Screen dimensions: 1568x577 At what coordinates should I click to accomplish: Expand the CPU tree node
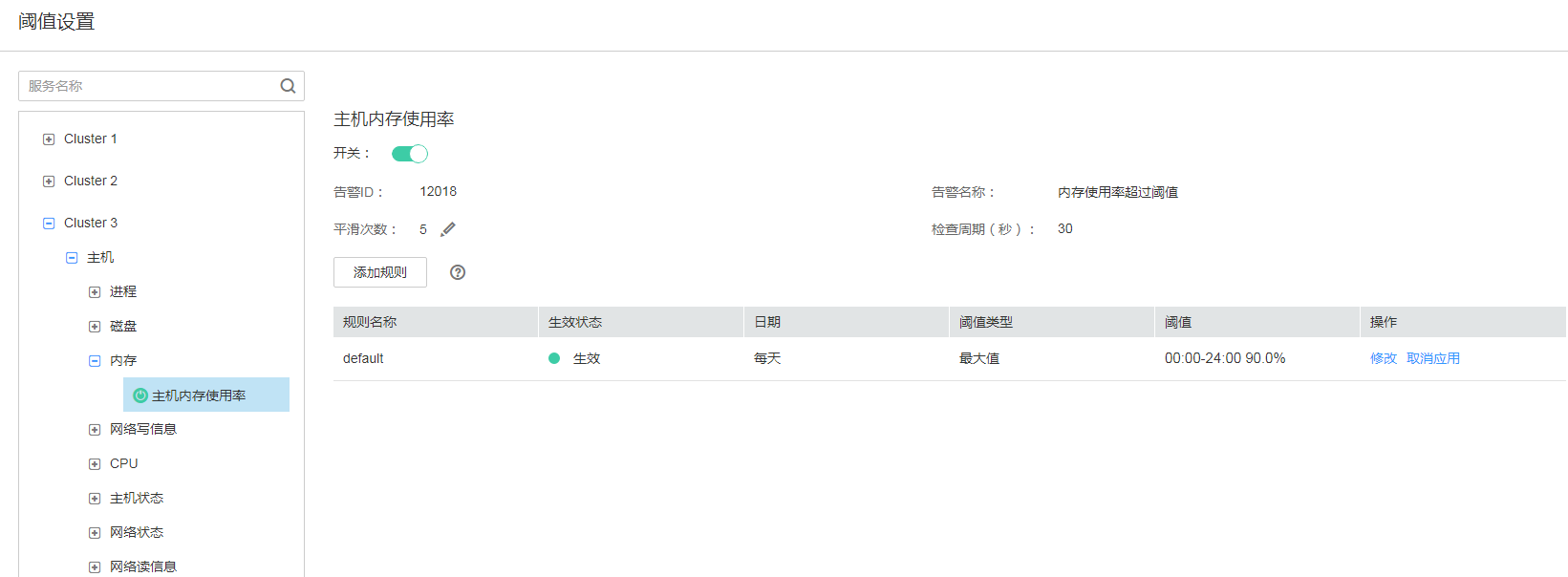[95, 464]
